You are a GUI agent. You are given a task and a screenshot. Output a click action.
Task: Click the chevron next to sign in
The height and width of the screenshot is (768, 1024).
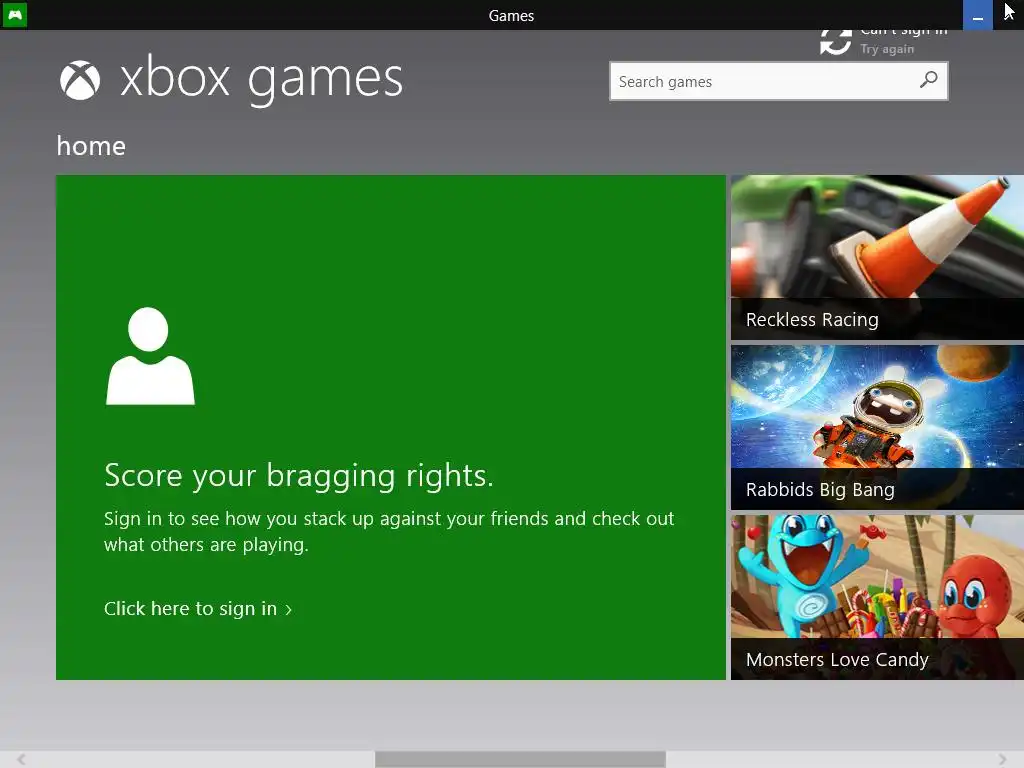(x=288, y=610)
